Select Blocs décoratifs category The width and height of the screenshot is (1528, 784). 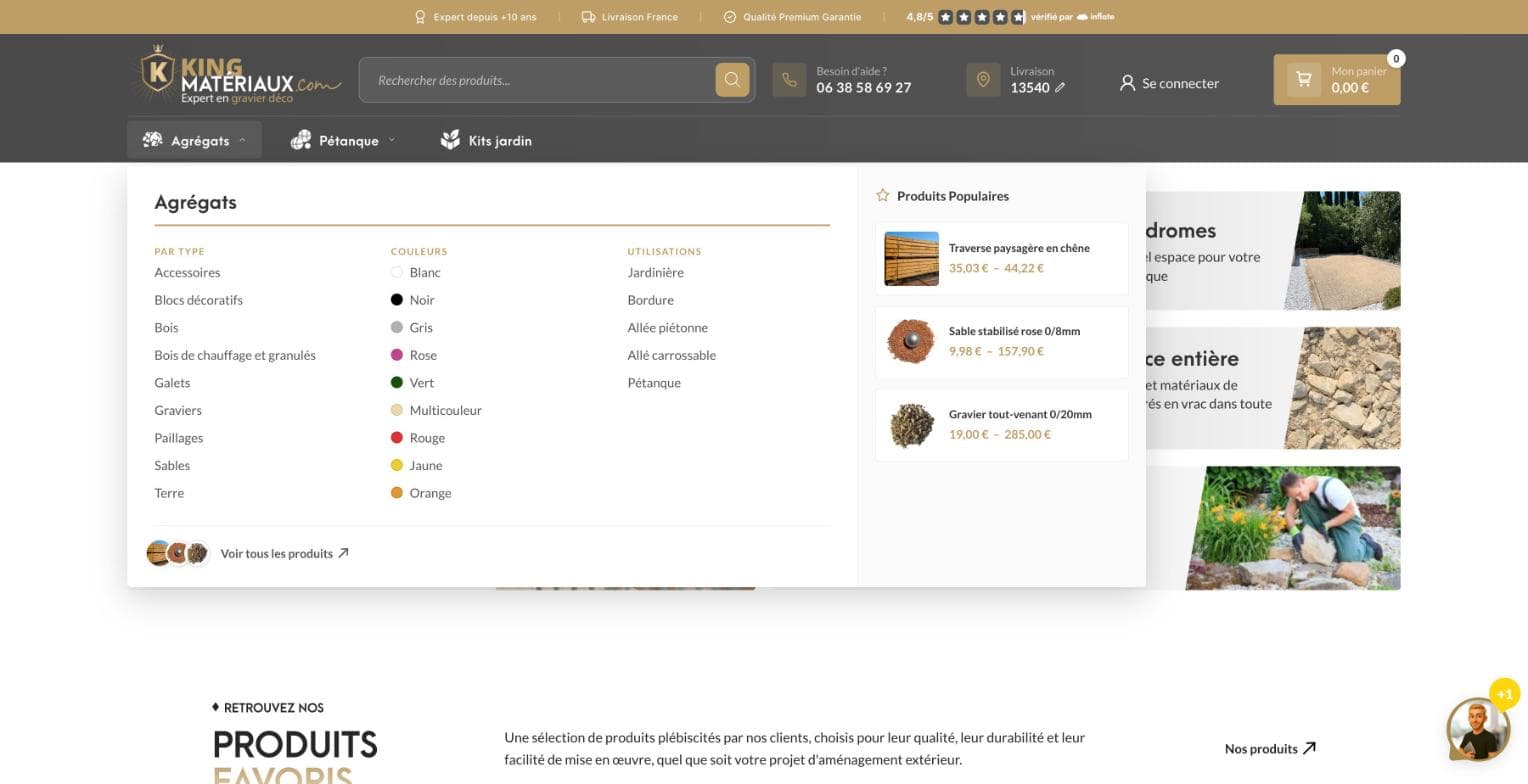(198, 300)
